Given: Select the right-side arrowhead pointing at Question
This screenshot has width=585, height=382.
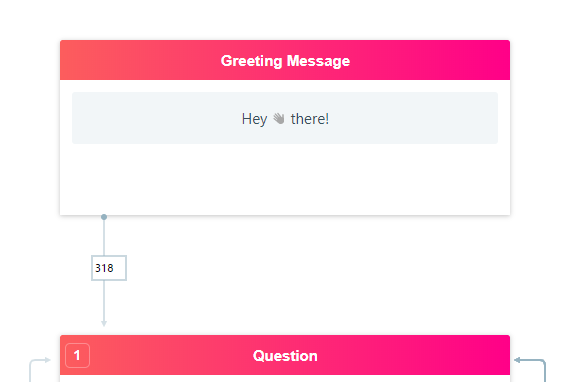Looking at the screenshot, I should (x=517, y=360).
